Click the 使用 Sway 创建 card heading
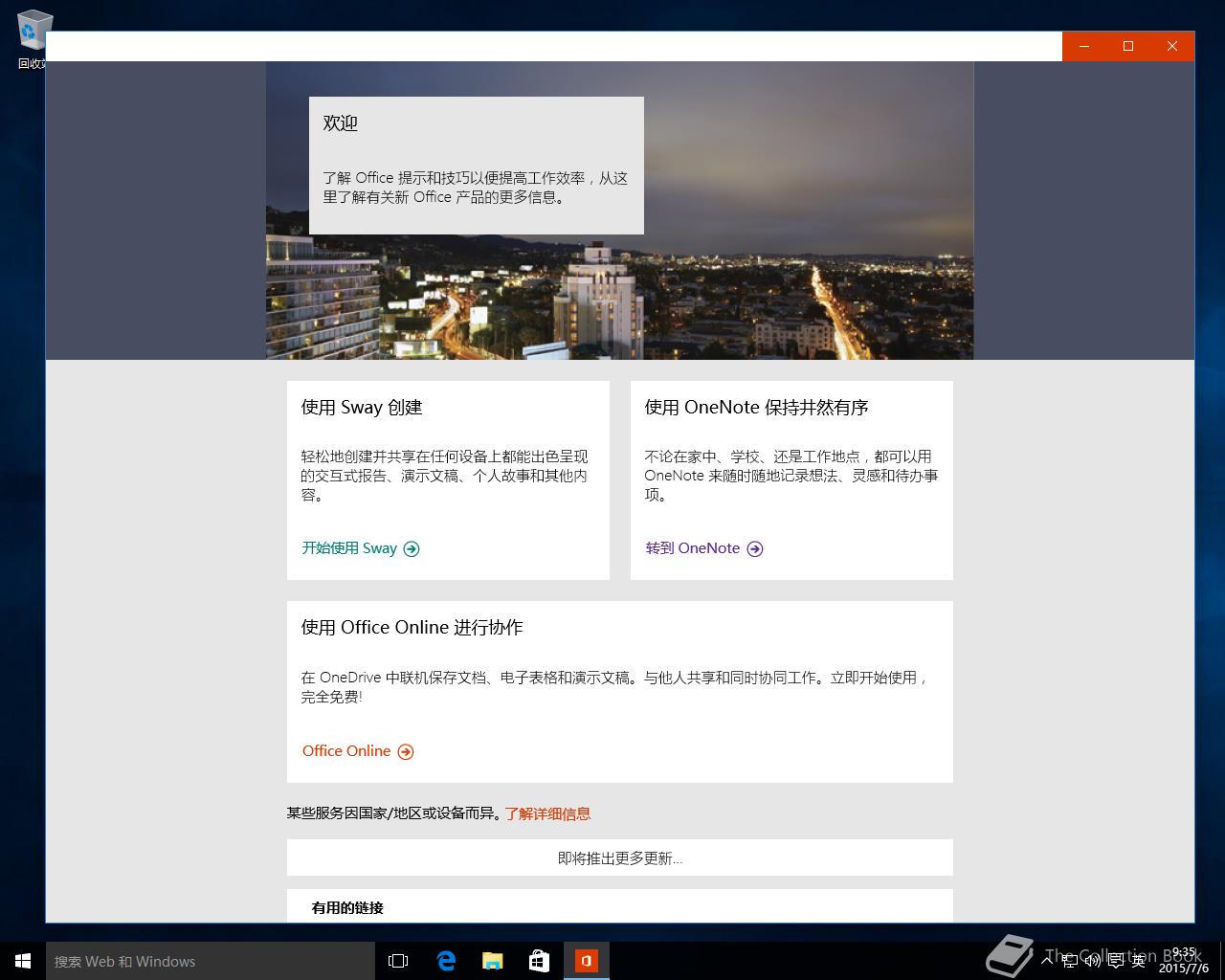Viewport: 1225px width, 980px height. point(362,408)
